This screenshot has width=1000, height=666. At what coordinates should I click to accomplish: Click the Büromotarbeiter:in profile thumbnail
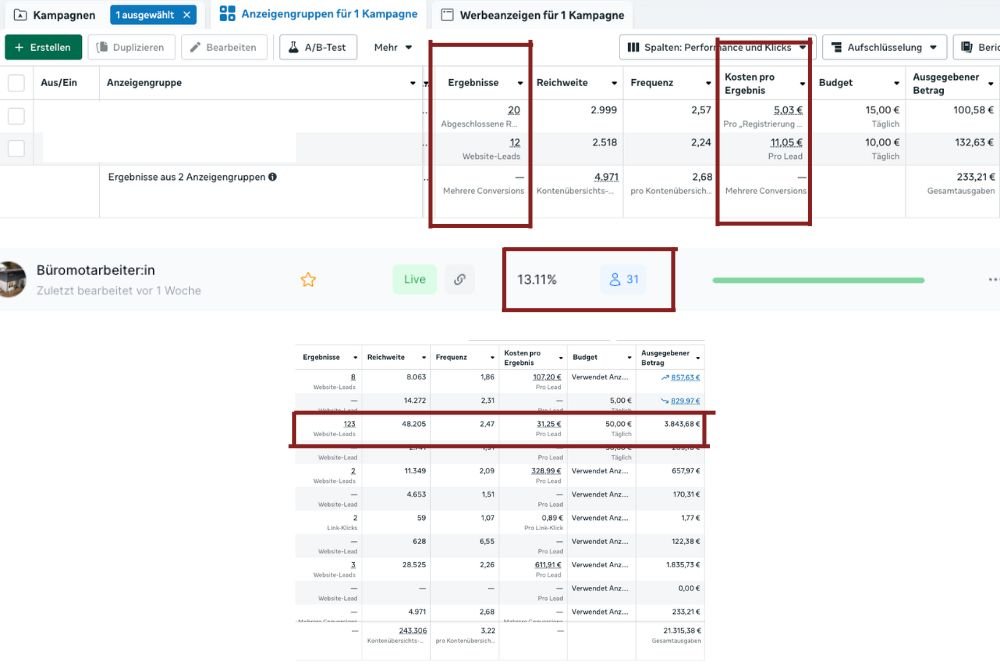click(x=12, y=280)
